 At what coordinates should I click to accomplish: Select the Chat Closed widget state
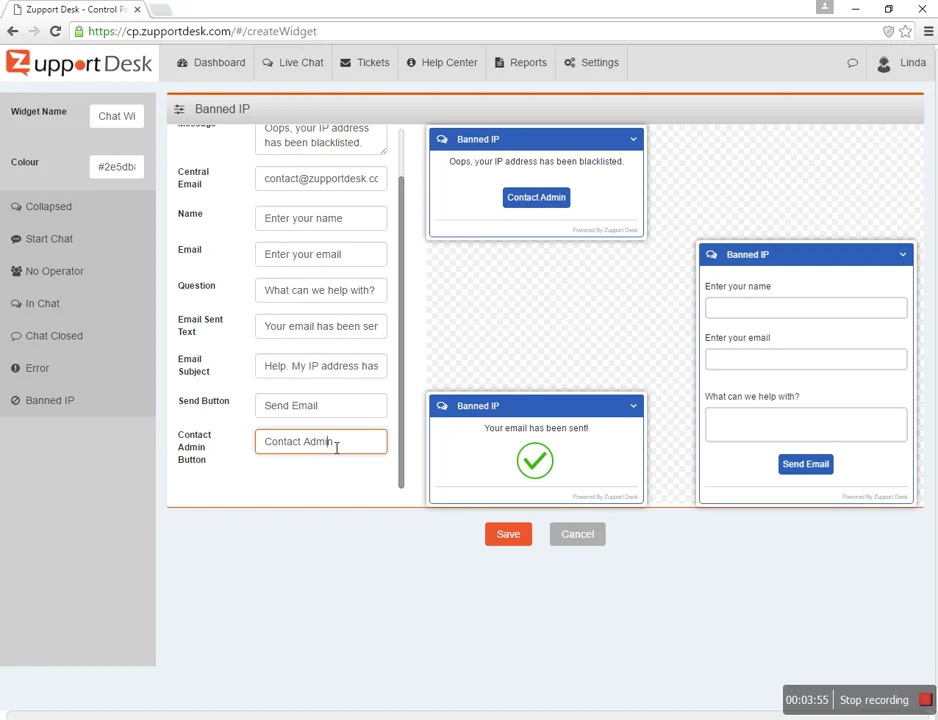point(47,336)
